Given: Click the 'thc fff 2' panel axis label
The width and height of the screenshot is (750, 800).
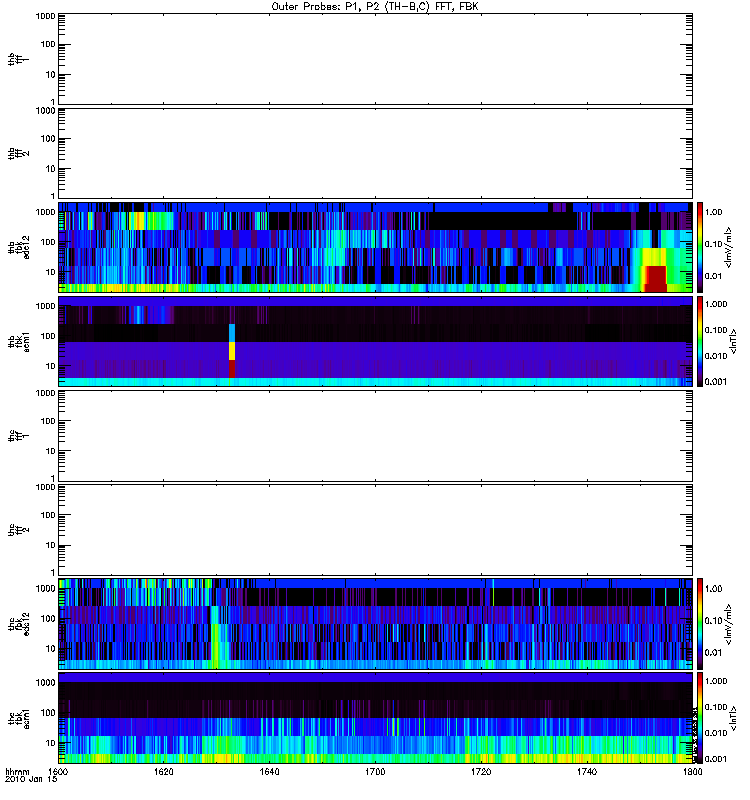Looking at the screenshot, I should (18, 530).
